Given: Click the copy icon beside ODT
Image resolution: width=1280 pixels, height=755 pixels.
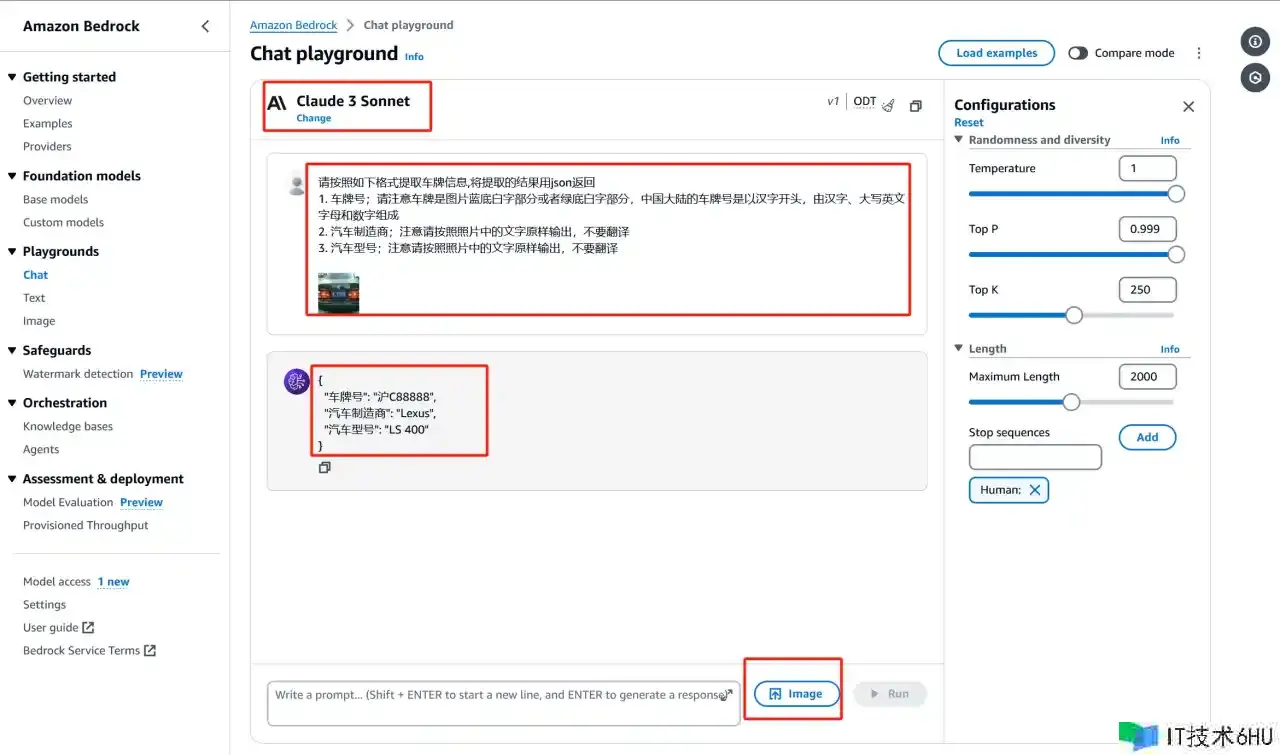Looking at the screenshot, I should (915, 106).
